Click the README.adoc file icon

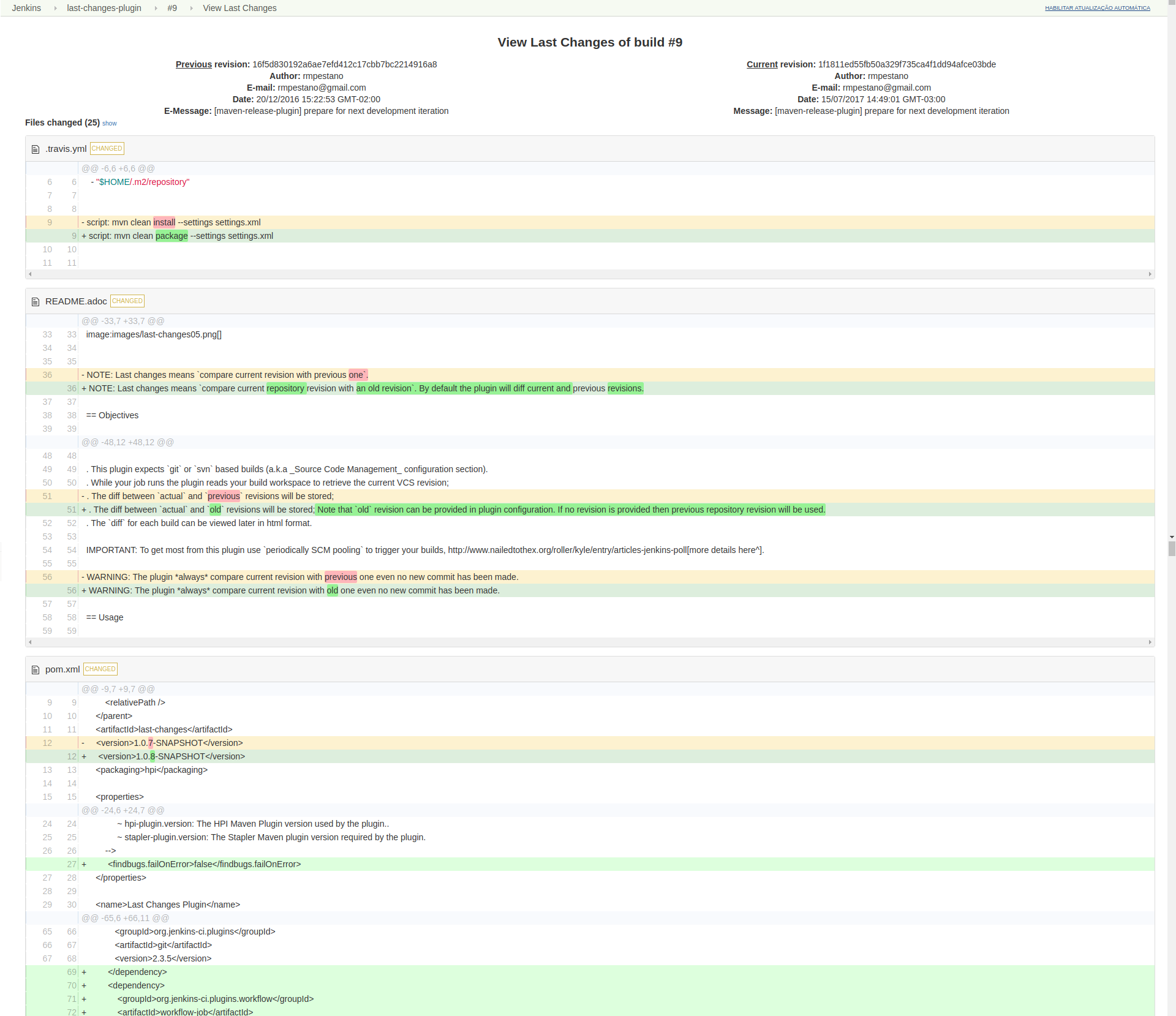tap(36, 302)
